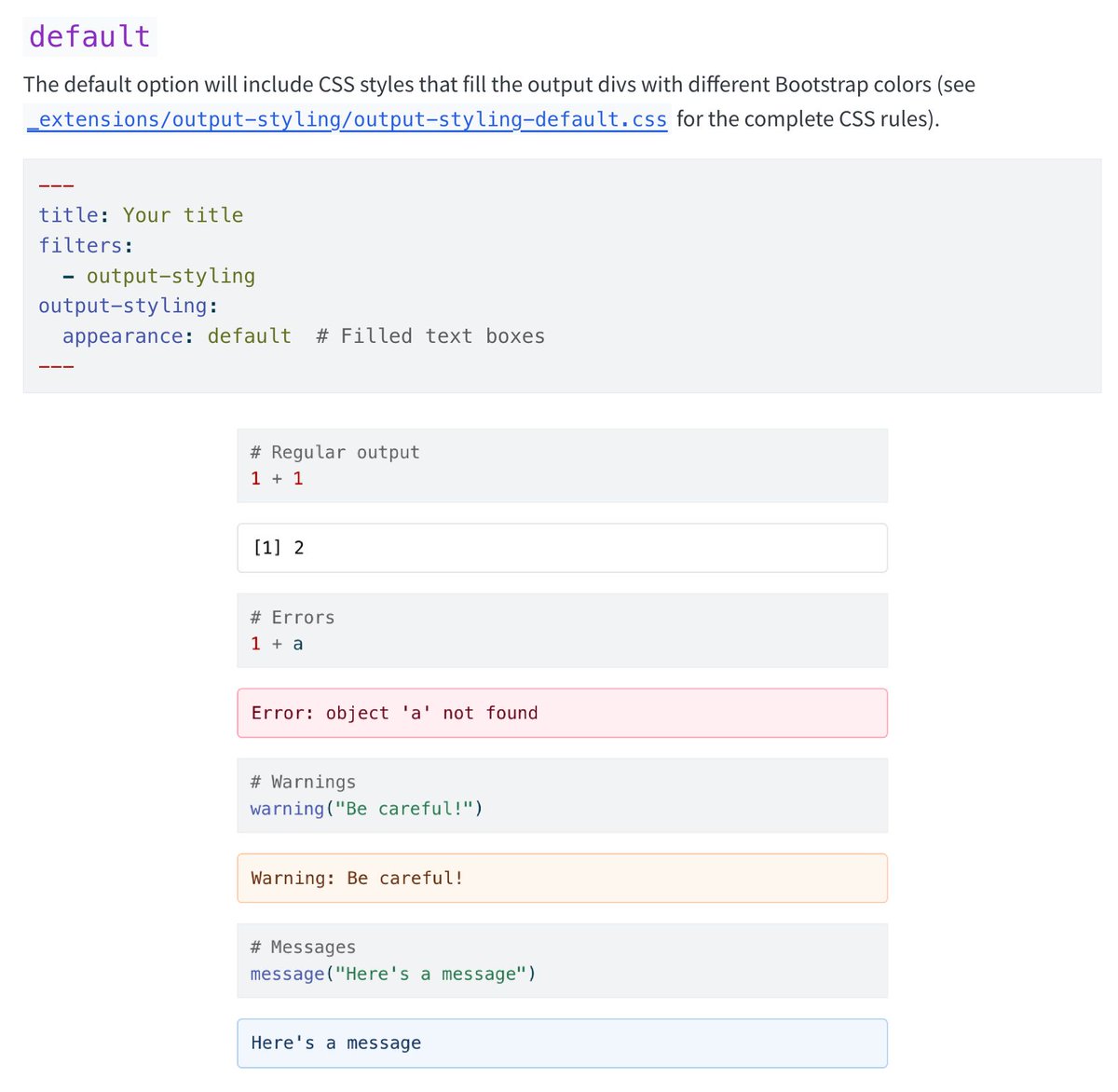
Task: Click the default section heading
Action: pos(89,35)
